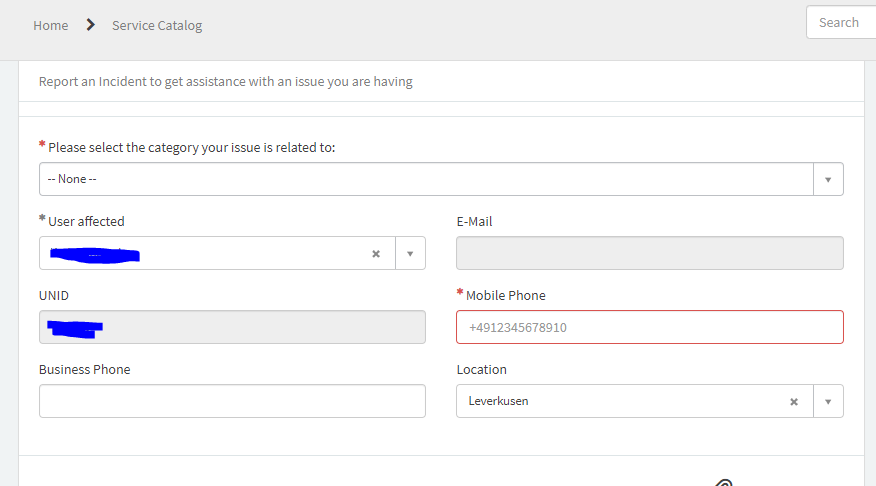Focus the Business Phone input
The height and width of the screenshot is (486, 876).
[x=232, y=401]
